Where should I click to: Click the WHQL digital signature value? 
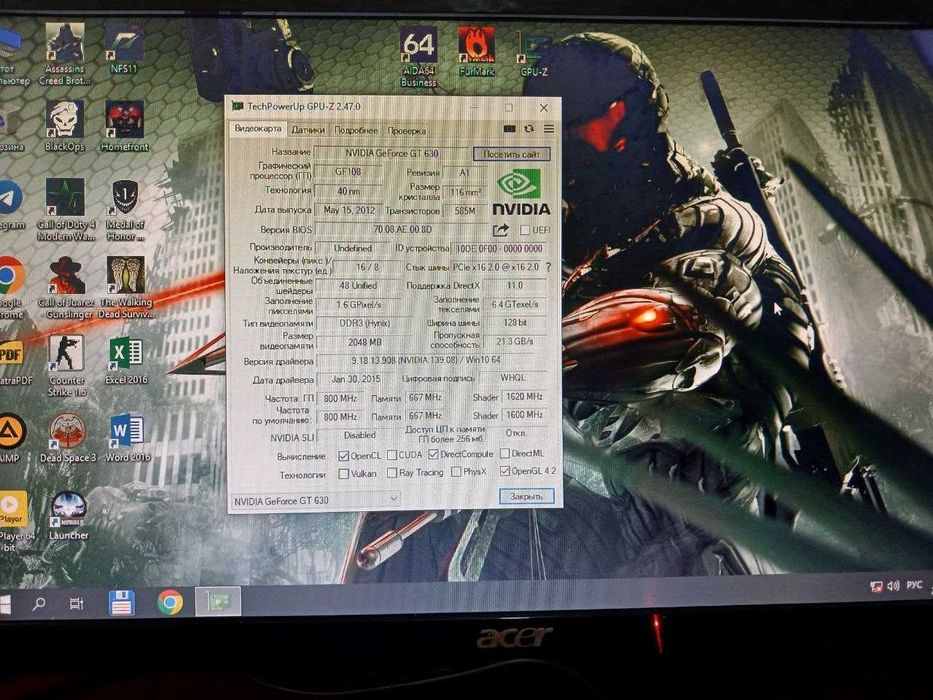[512, 377]
